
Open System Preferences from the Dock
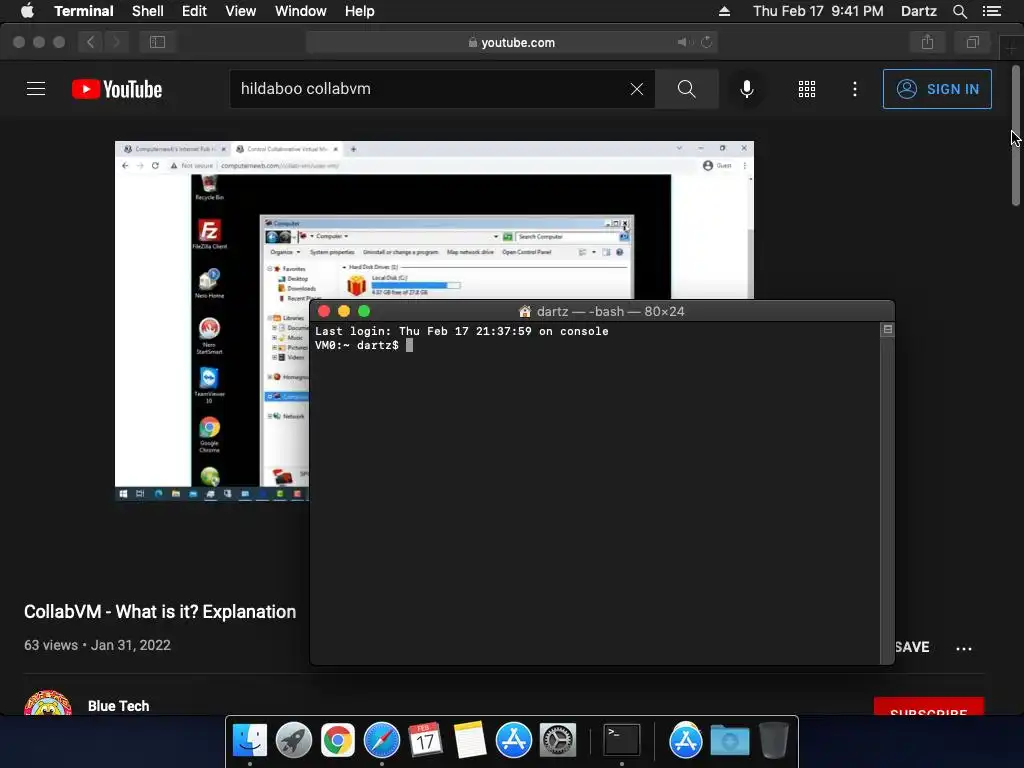pyautogui.click(x=557, y=741)
